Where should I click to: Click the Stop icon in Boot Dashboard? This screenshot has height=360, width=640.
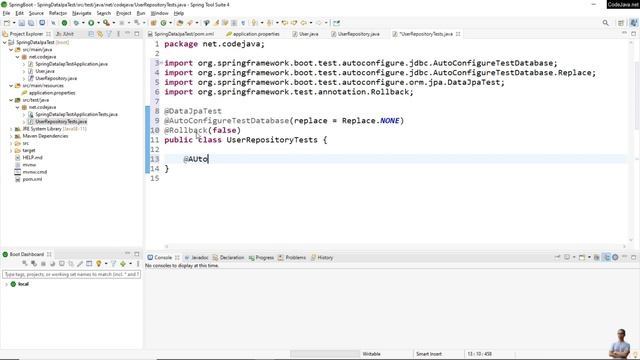(x=43, y=264)
